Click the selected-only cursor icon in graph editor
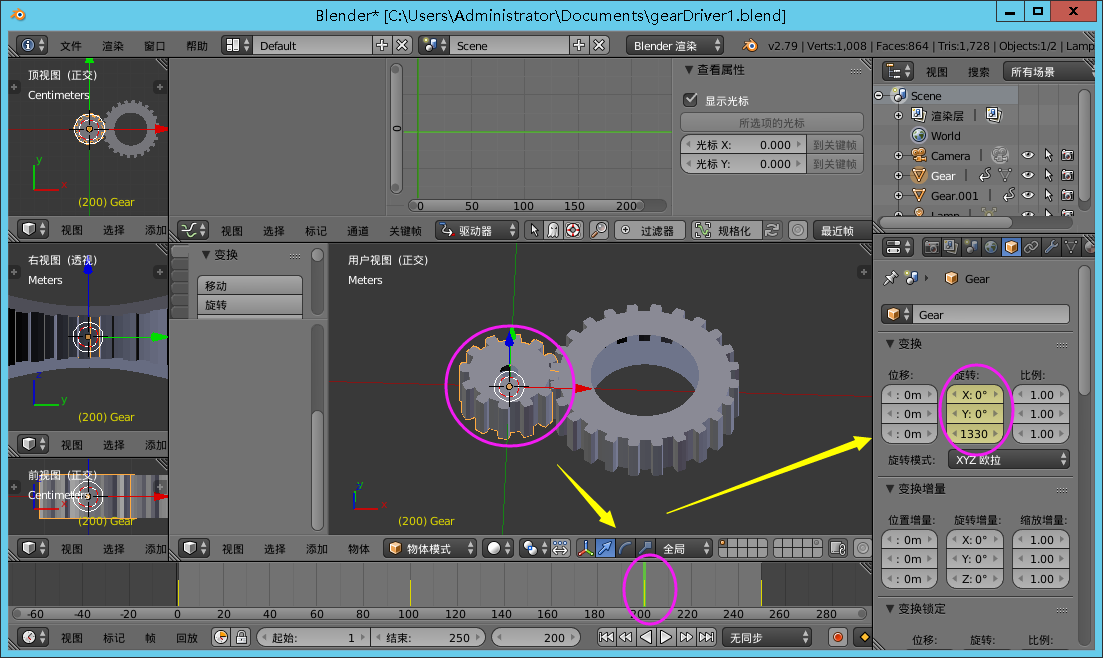This screenshot has height=658, width=1103. pyautogui.click(x=534, y=230)
